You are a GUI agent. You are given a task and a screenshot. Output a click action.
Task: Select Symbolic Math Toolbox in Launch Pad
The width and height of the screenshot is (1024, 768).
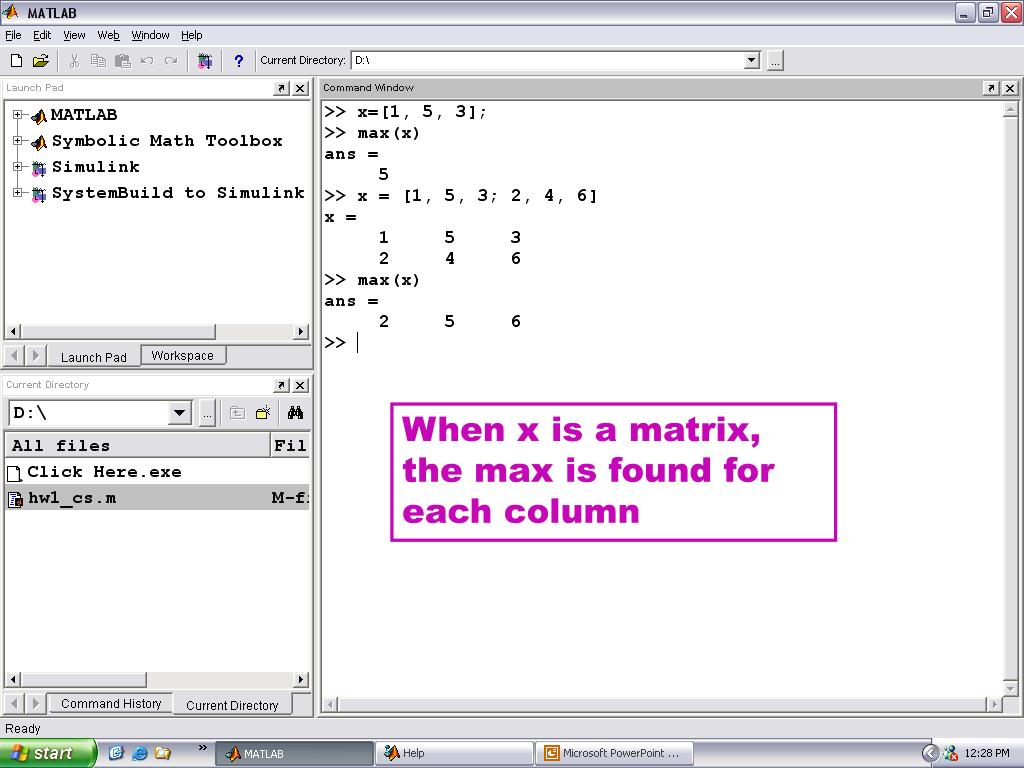[x=167, y=141]
